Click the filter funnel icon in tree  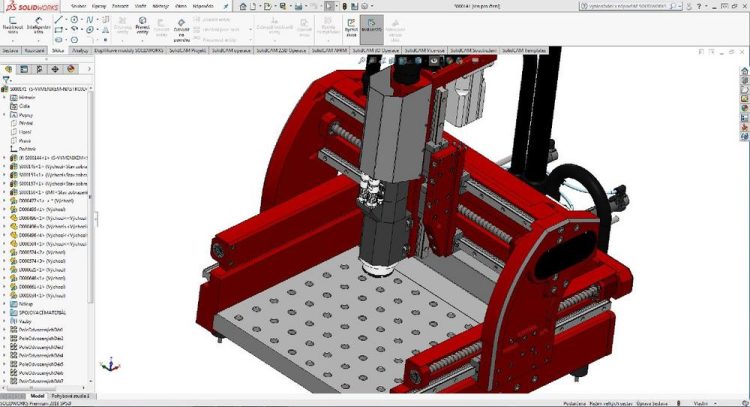(x=6, y=79)
